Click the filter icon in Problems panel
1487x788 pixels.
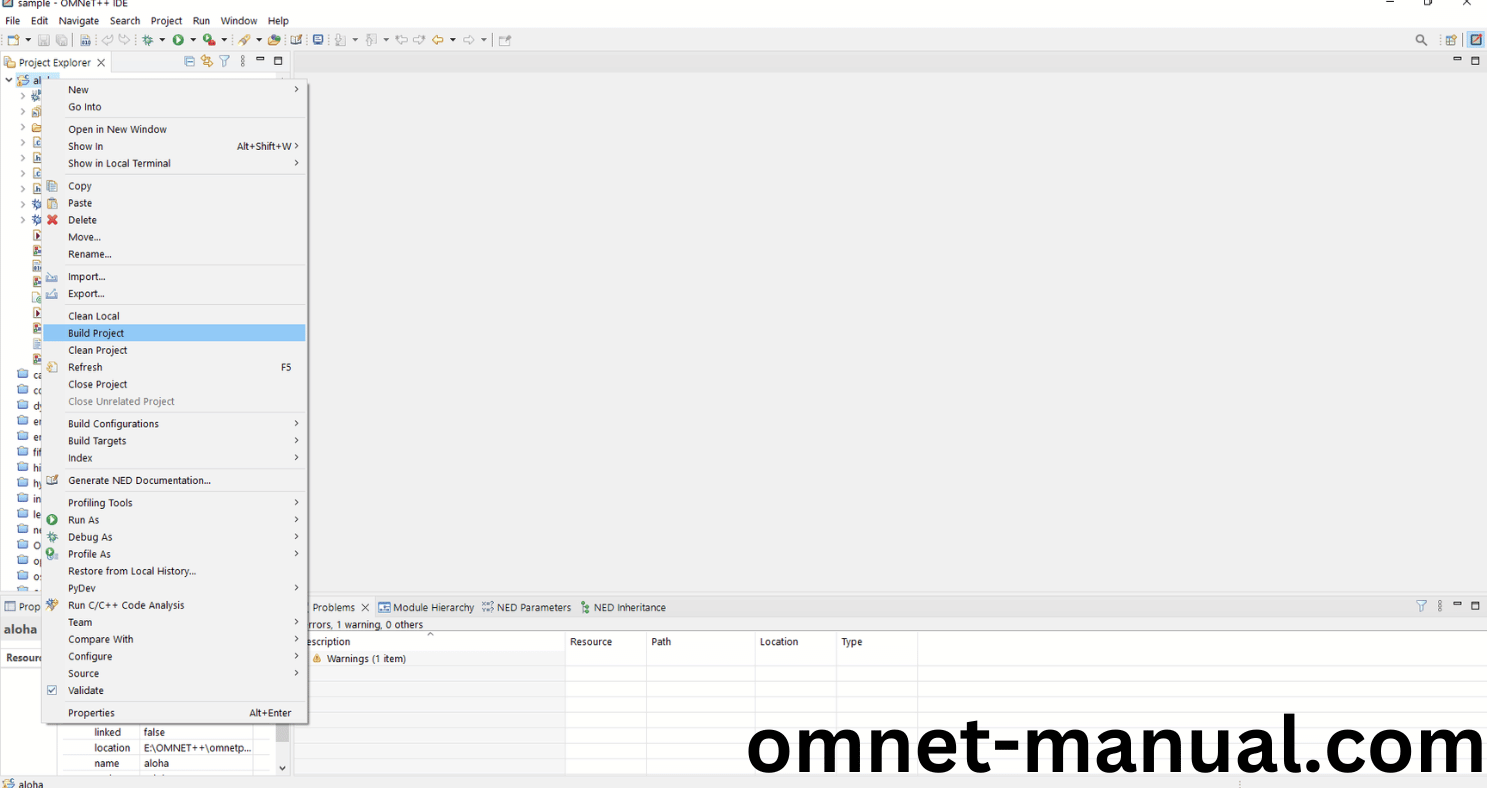coord(1421,606)
